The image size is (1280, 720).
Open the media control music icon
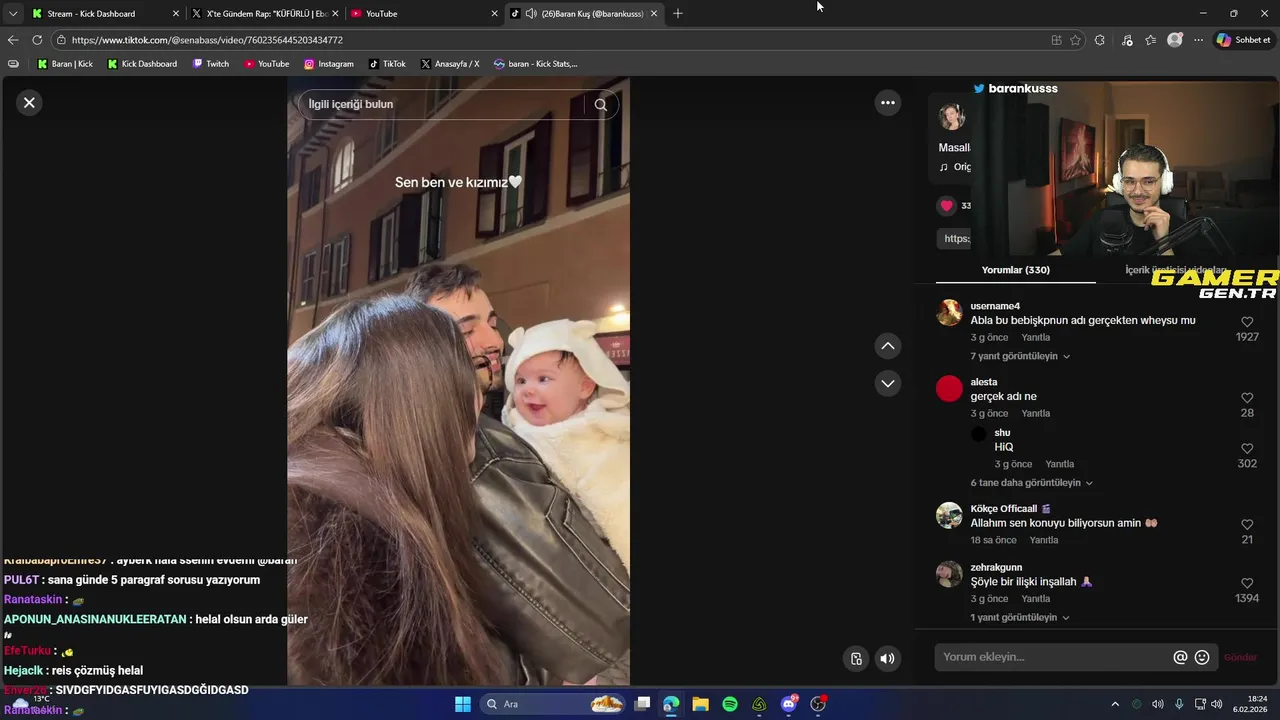1127,40
